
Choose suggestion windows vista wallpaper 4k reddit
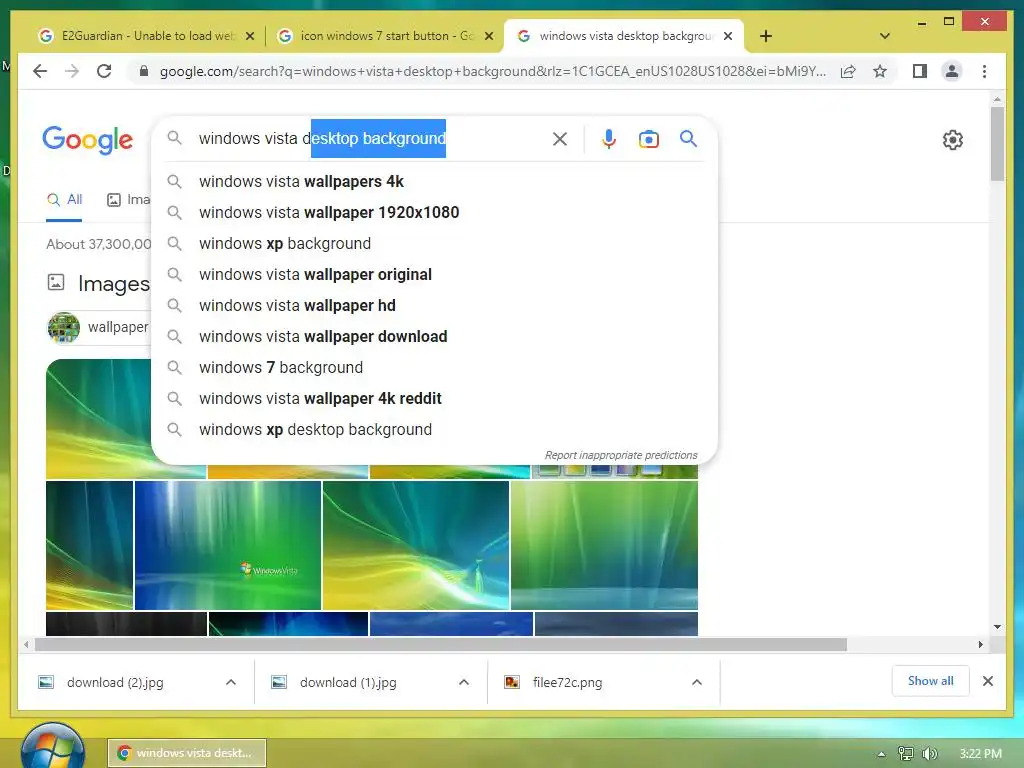click(x=434, y=398)
